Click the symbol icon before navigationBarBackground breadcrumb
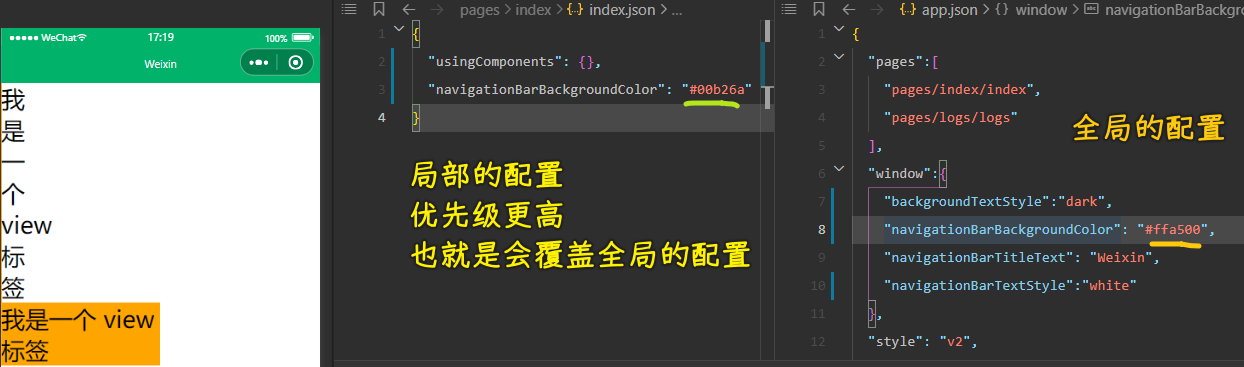Screen dimensions: 1244x367 click(1091, 10)
